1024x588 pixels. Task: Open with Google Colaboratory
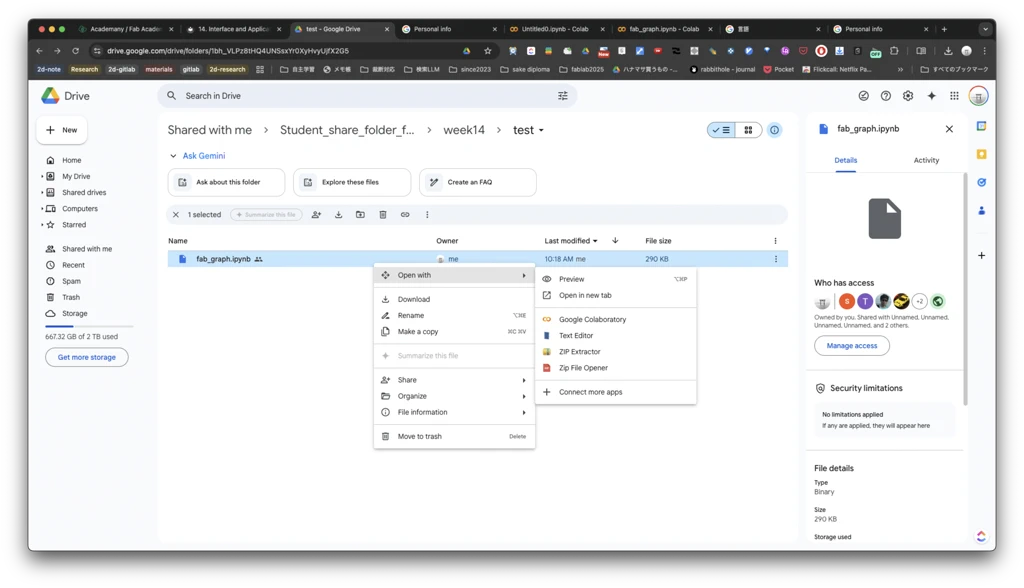(x=616, y=319)
